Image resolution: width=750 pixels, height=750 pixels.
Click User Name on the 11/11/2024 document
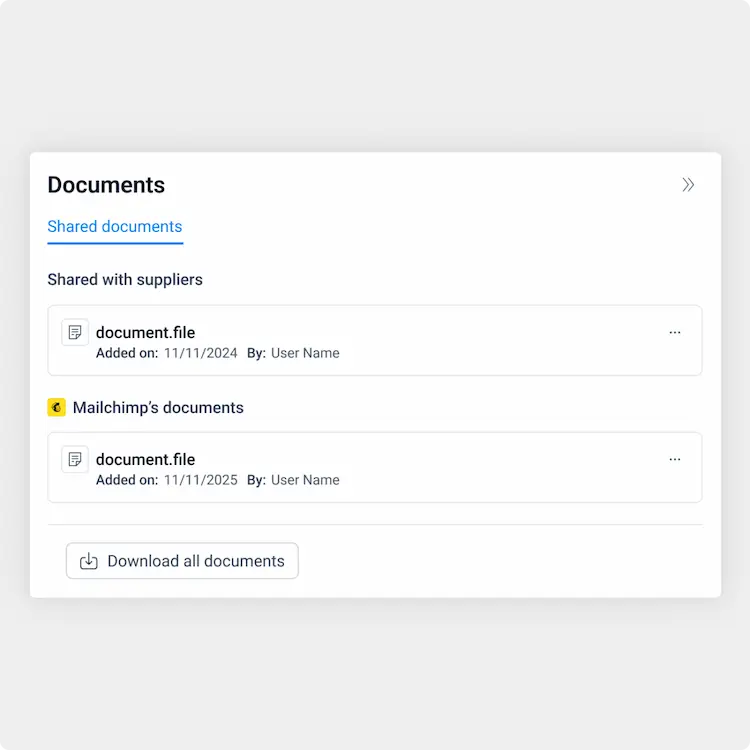pyautogui.click(x=305, y=353)
